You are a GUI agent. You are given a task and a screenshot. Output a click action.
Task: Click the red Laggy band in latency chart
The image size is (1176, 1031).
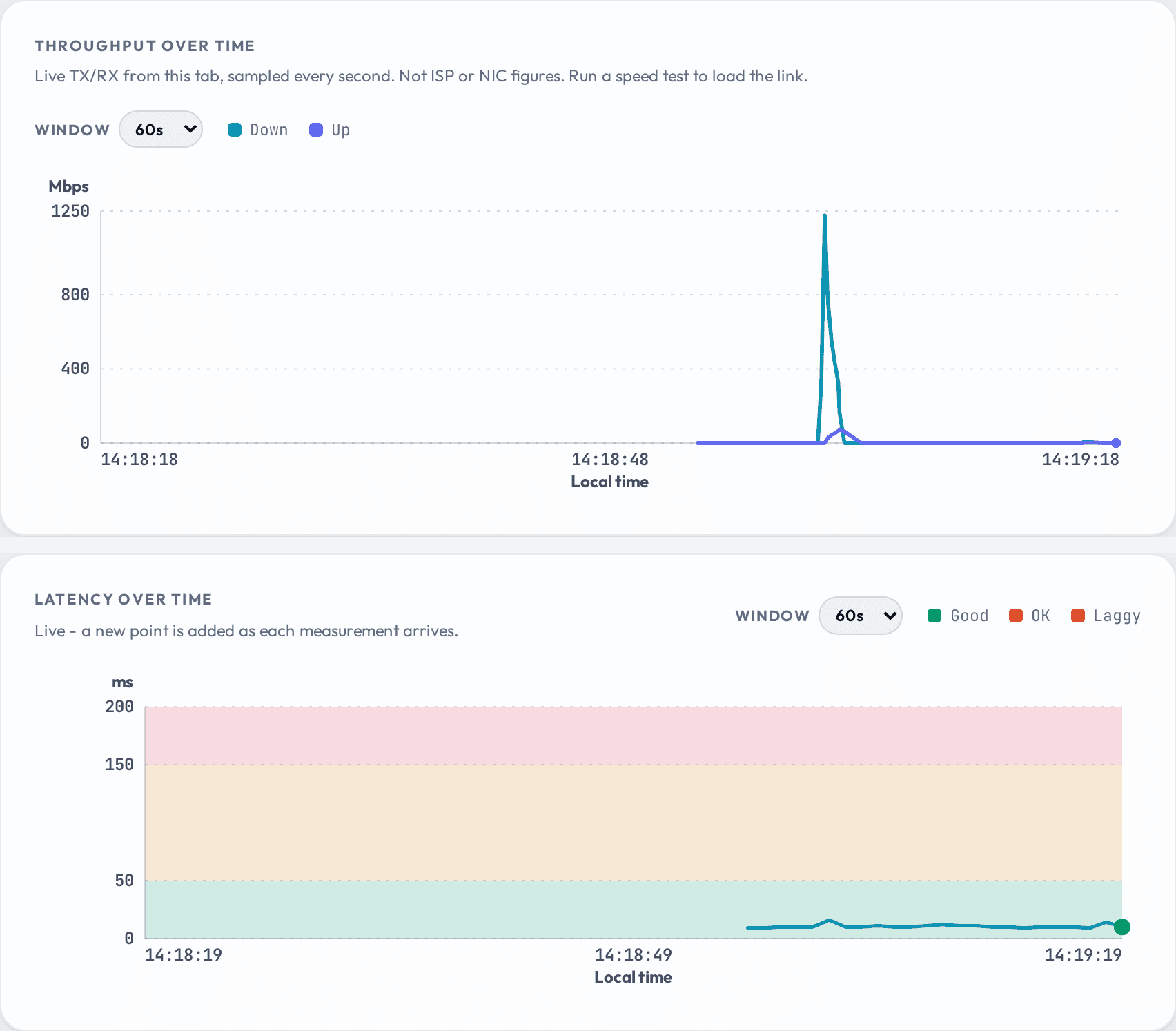point(633,736)
